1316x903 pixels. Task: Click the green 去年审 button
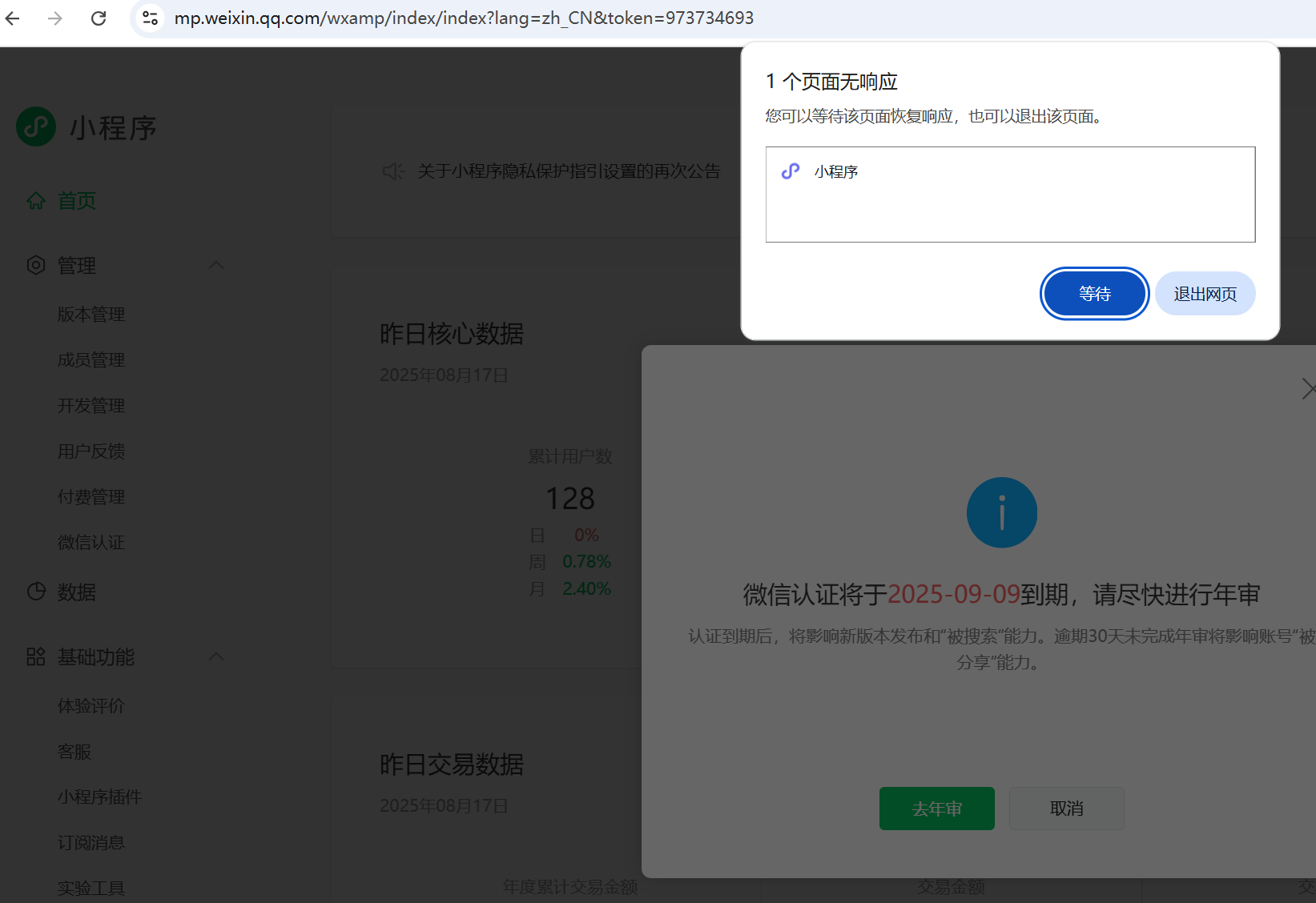tap(937, 809)
